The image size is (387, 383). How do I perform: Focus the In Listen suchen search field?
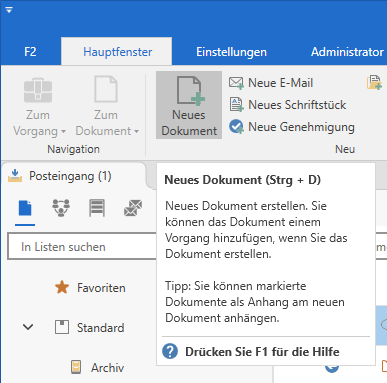82,247
